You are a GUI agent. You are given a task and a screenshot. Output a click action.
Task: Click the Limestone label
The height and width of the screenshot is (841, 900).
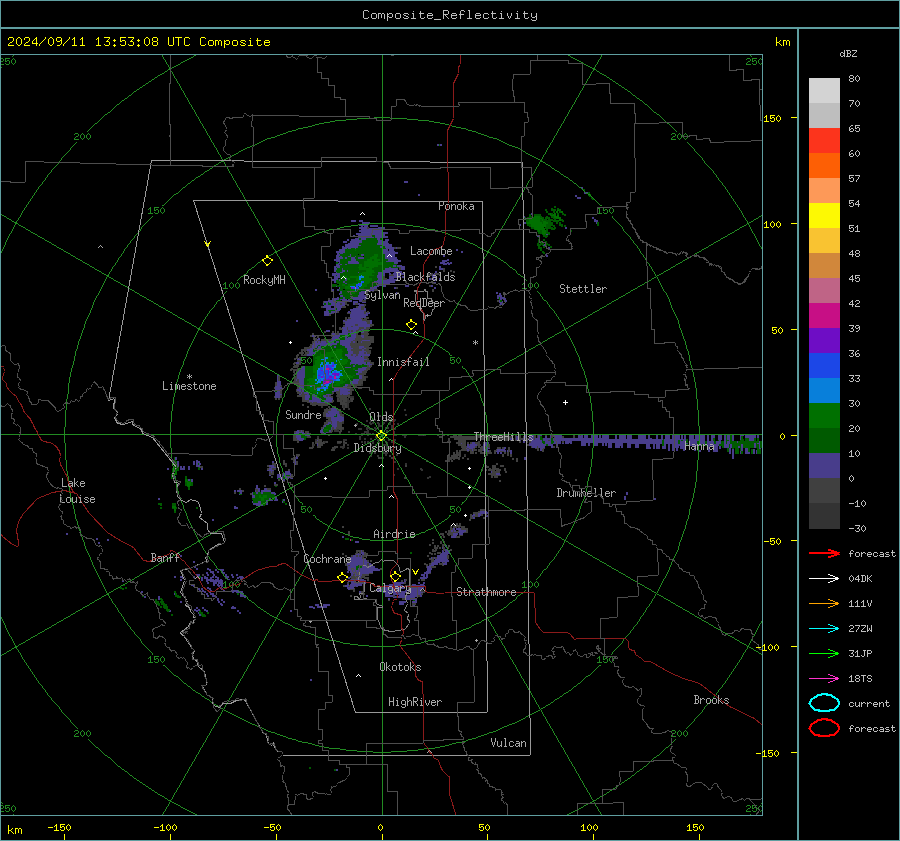click(x=189, y=386)
